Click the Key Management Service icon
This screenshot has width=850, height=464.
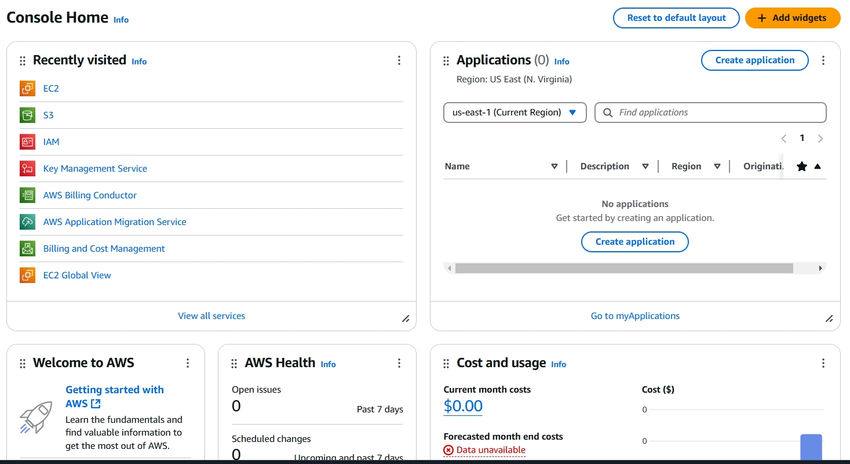tap(27, 169)
